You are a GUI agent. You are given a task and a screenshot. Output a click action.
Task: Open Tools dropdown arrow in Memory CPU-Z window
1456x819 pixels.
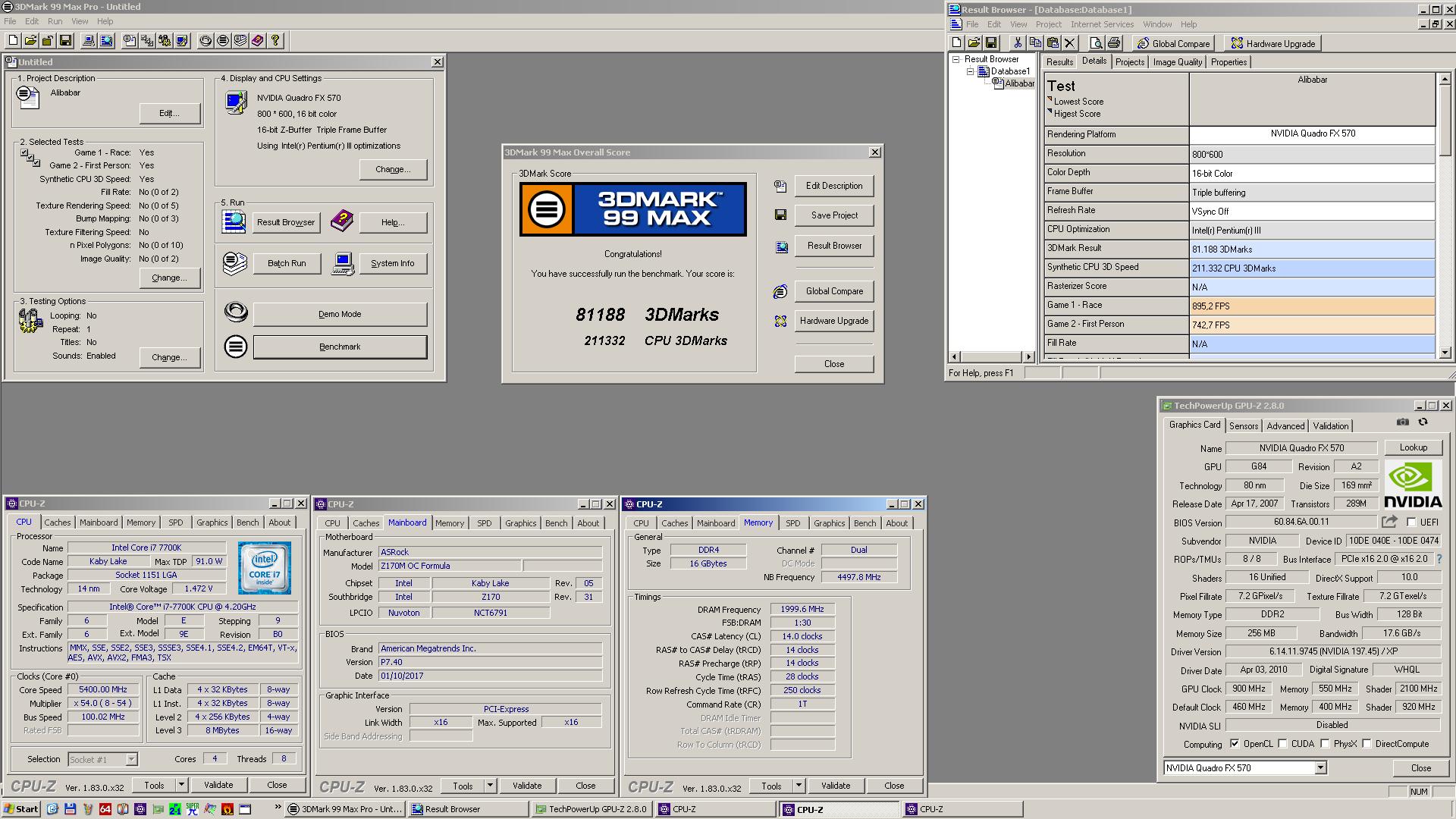tap(799, 786)
